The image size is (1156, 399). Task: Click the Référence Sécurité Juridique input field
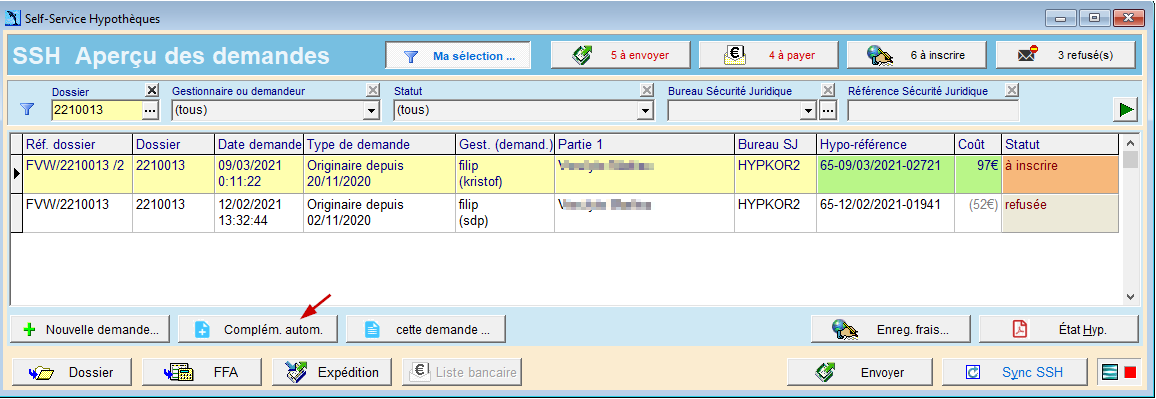click(933, 111)
